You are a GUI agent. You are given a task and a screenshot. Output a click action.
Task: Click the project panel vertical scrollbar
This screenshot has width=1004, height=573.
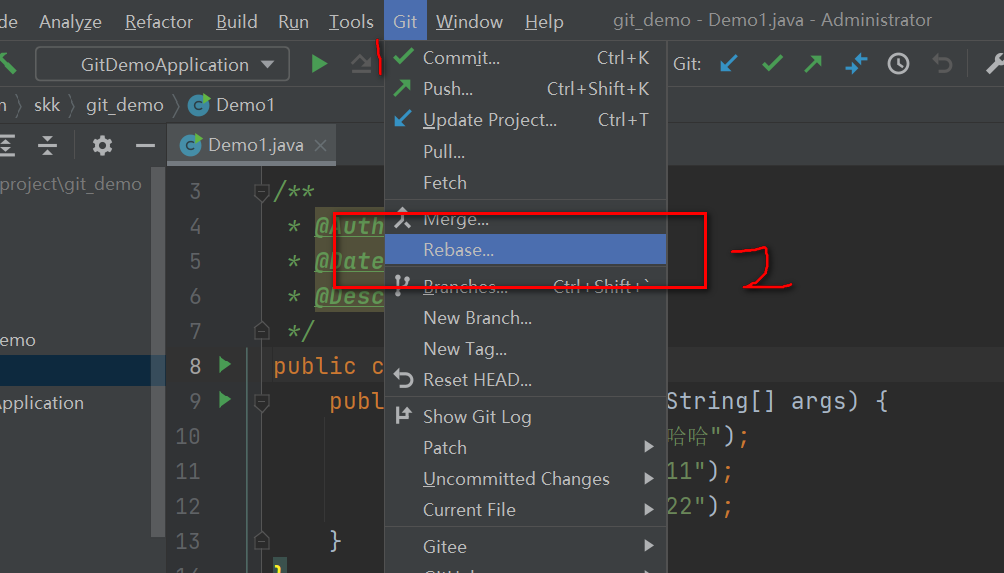(158, 352)
